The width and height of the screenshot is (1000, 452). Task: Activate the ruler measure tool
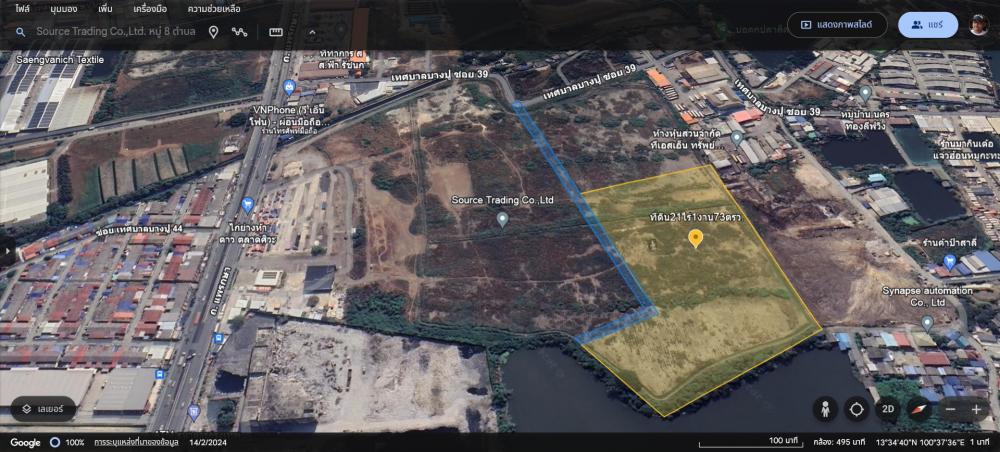point(276,32)
